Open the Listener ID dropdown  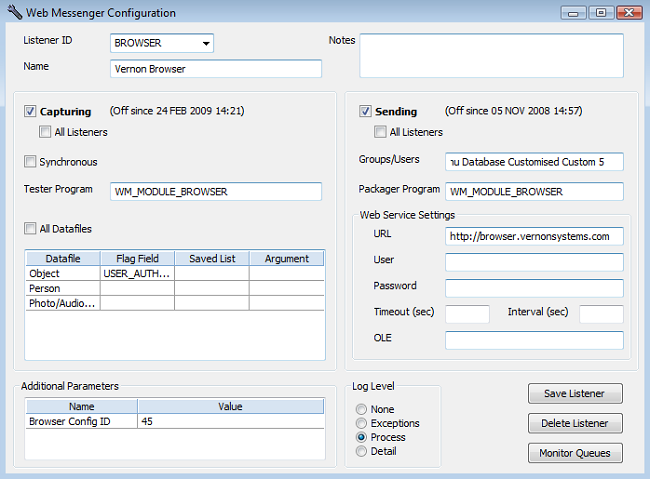pyautogui.click(x=206, y=43)
